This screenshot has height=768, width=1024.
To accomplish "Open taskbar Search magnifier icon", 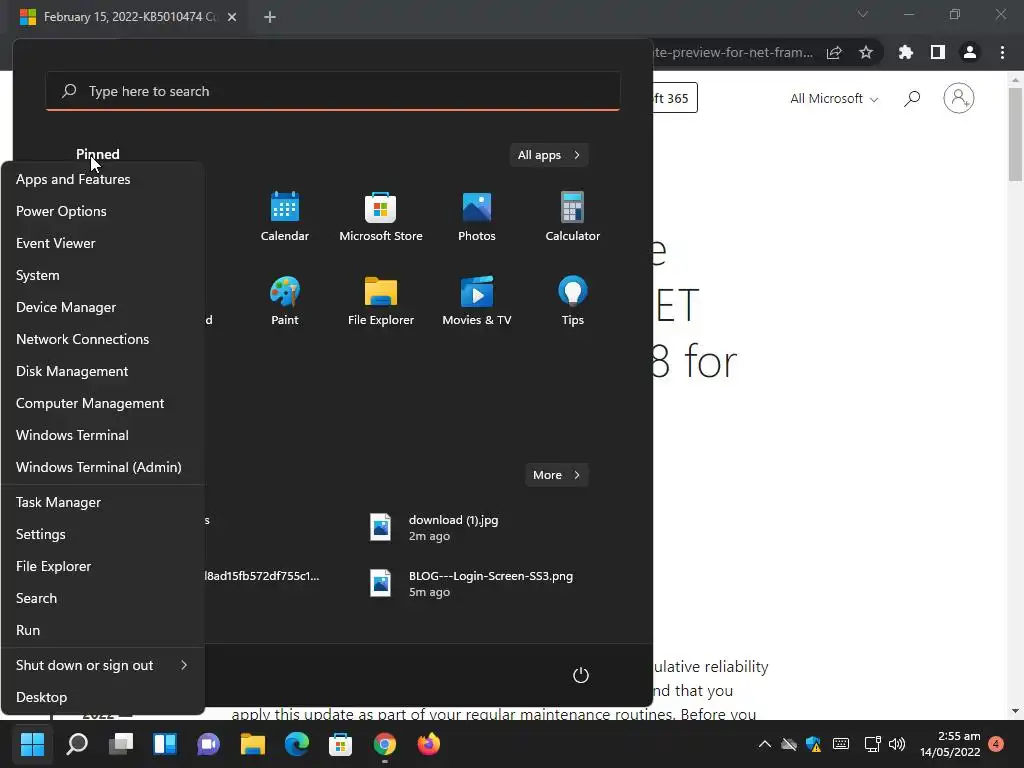I will [77, 744].
